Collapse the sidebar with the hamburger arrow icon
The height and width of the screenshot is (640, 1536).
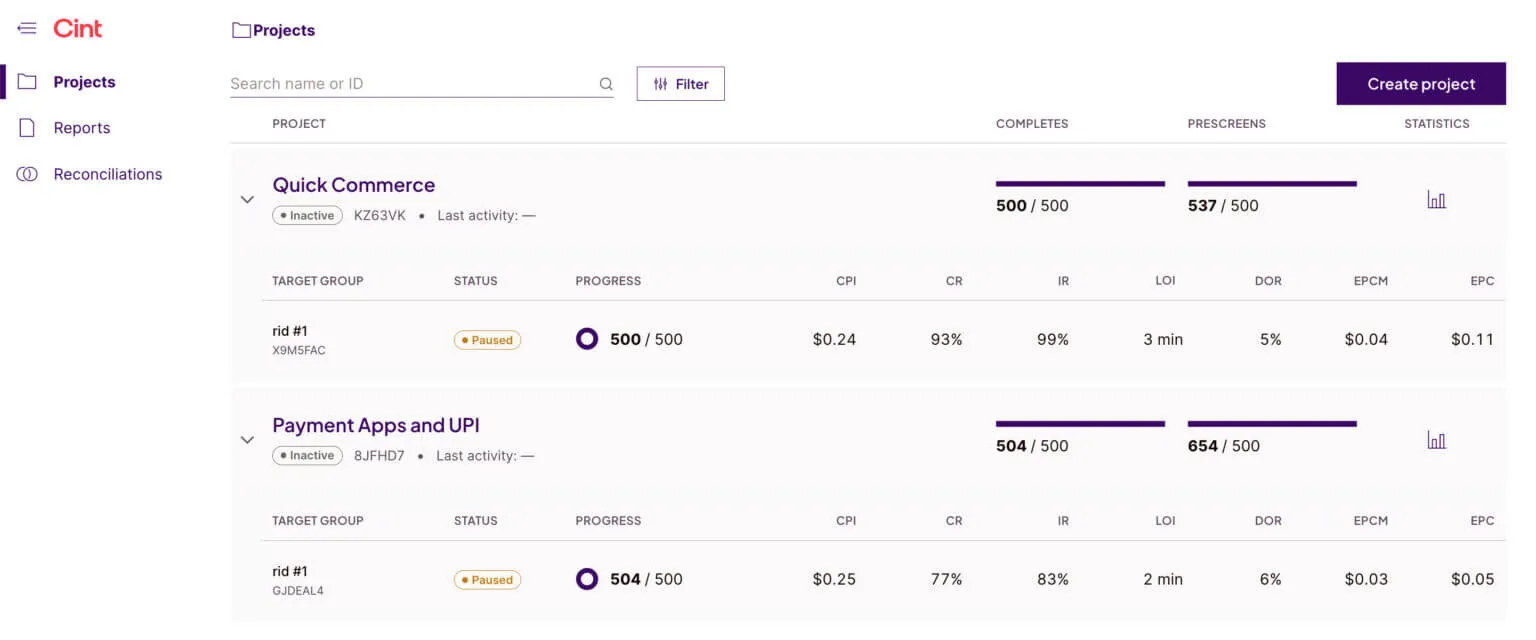pyautogui.click(x=27, y=28)
